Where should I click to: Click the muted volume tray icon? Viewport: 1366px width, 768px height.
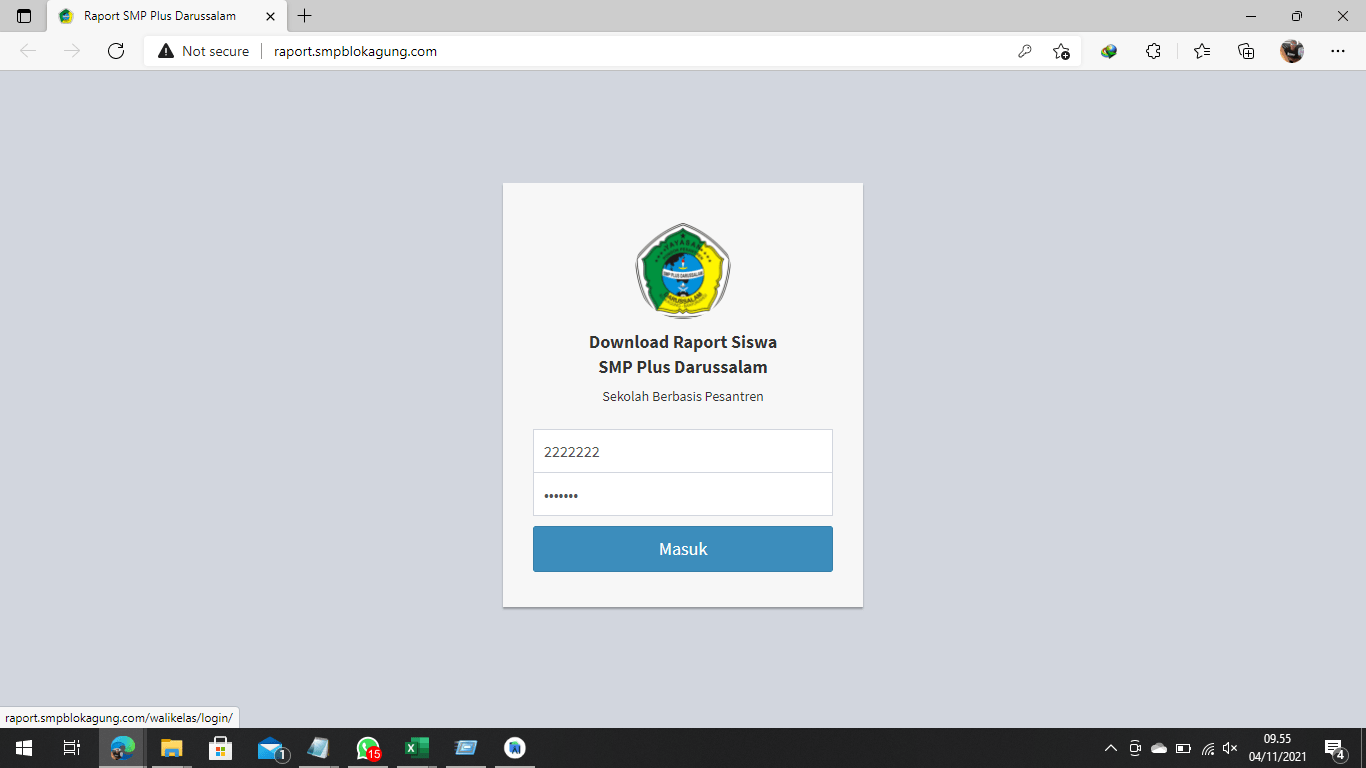point(1231,748)
